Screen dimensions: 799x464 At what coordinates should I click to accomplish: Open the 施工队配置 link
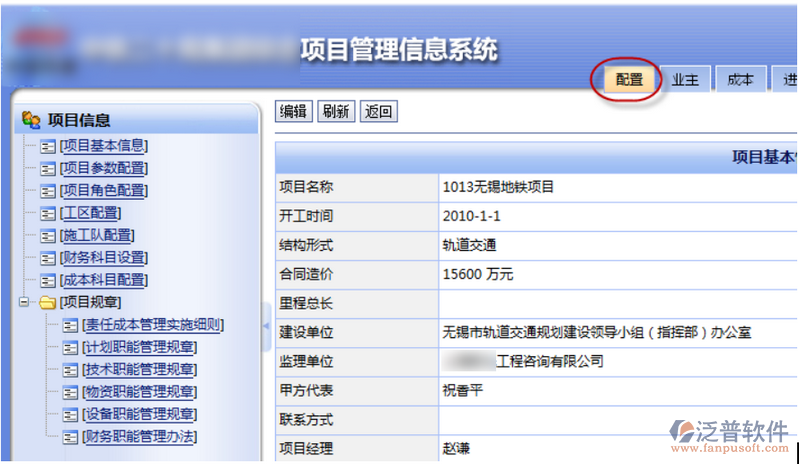click(97, 236)
